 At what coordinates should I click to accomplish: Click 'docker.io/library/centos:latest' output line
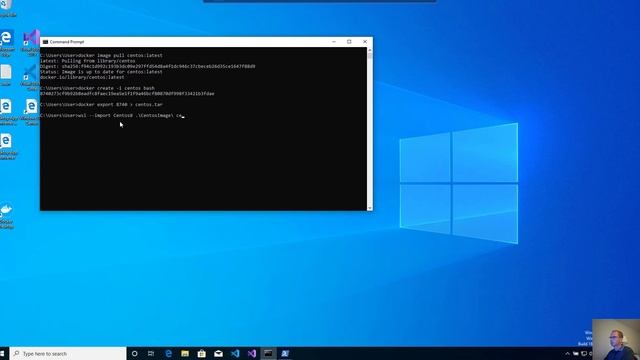82,77
